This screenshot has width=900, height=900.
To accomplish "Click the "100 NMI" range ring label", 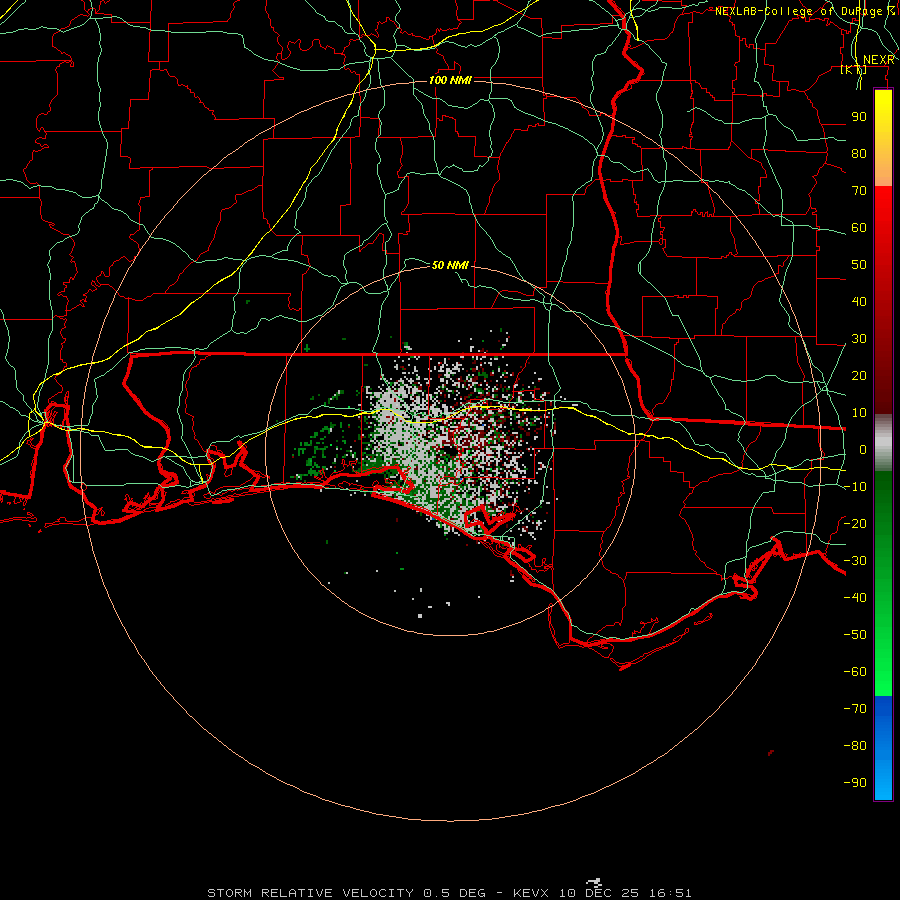I will click(x=450, y=80).
